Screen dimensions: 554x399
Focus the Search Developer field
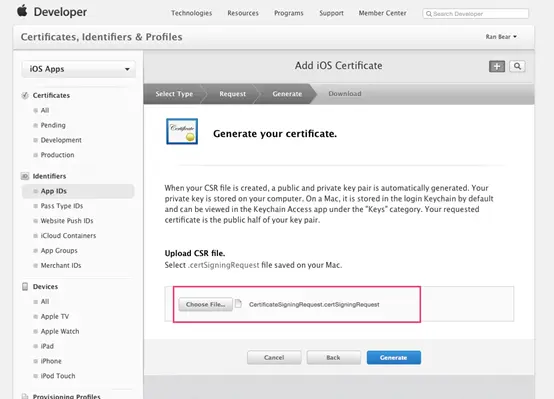coord(476,14)
